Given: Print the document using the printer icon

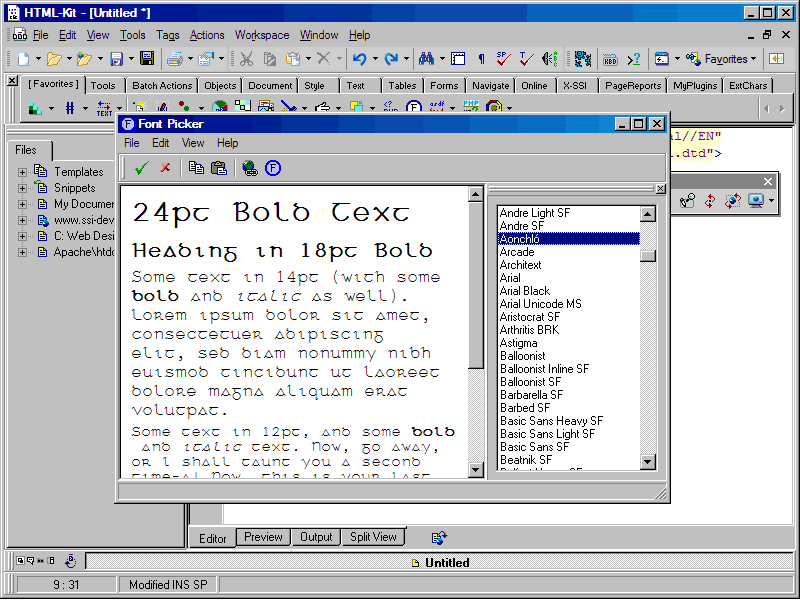Looking at the screenshot, I should pyautogui.click(x=175, y=59).
